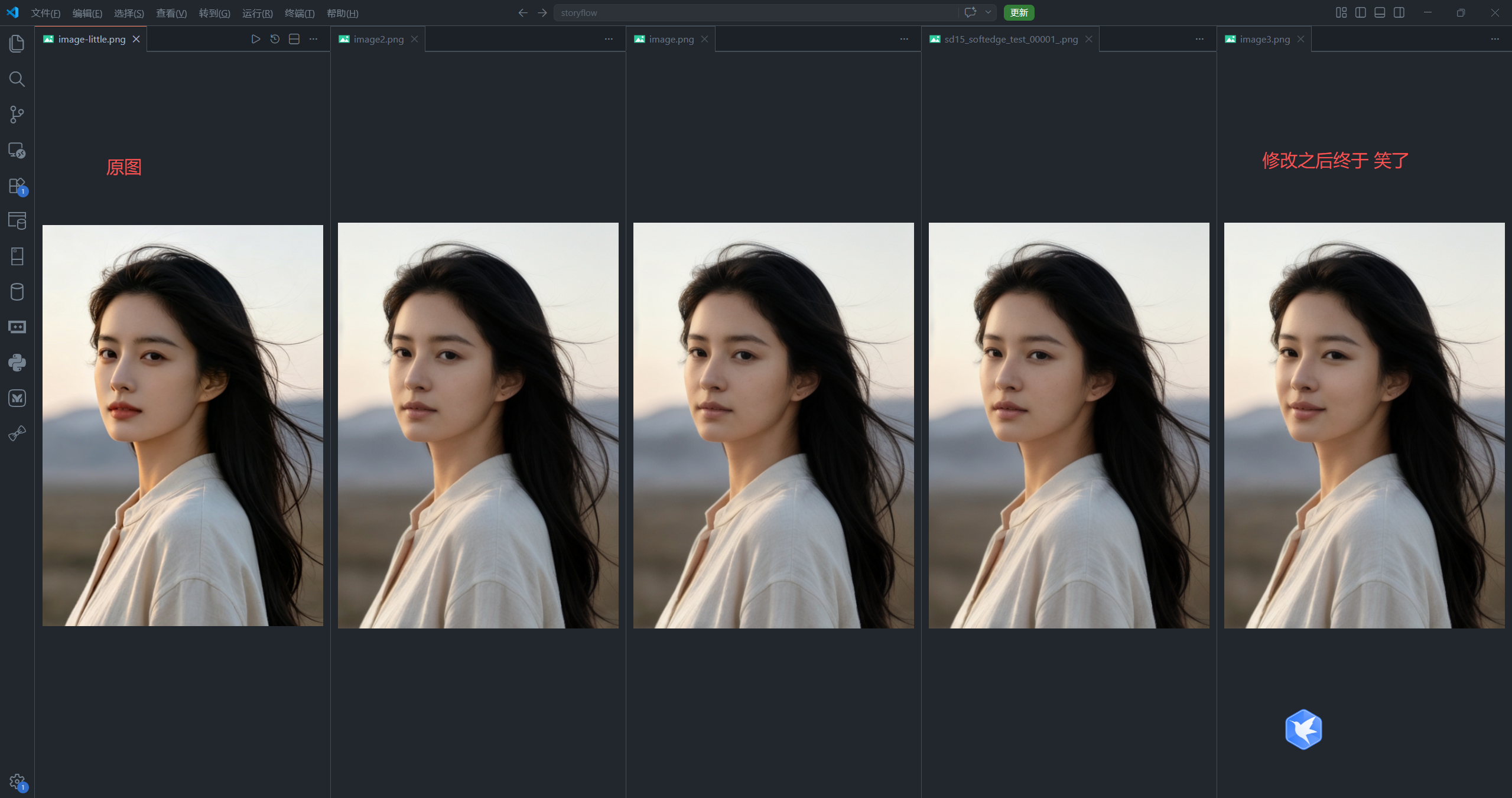The height and width of the screenshot is (798, 1512).
Task: Click the green 更新 button
Action: tap(1019, 12)
